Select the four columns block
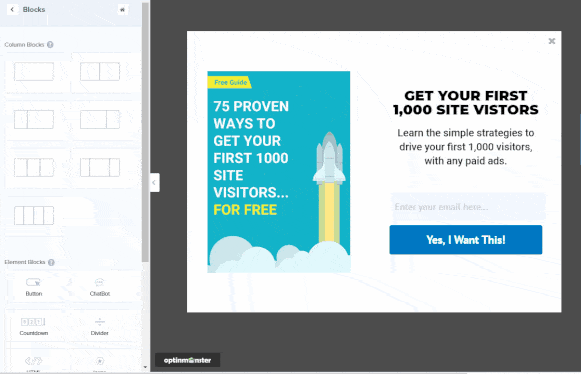This screenshot has width=581, height=374. click(x=34, y=215)
